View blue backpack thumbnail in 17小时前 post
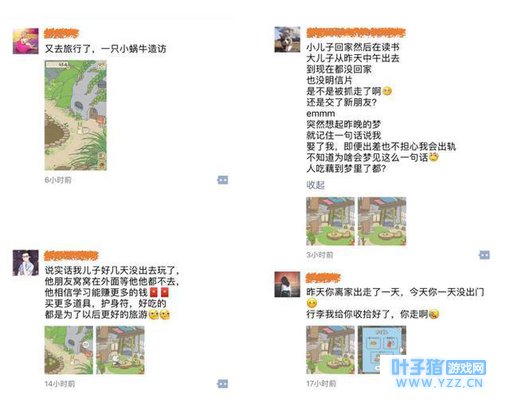This screenshot has width=510, height=400. point(382,350)
